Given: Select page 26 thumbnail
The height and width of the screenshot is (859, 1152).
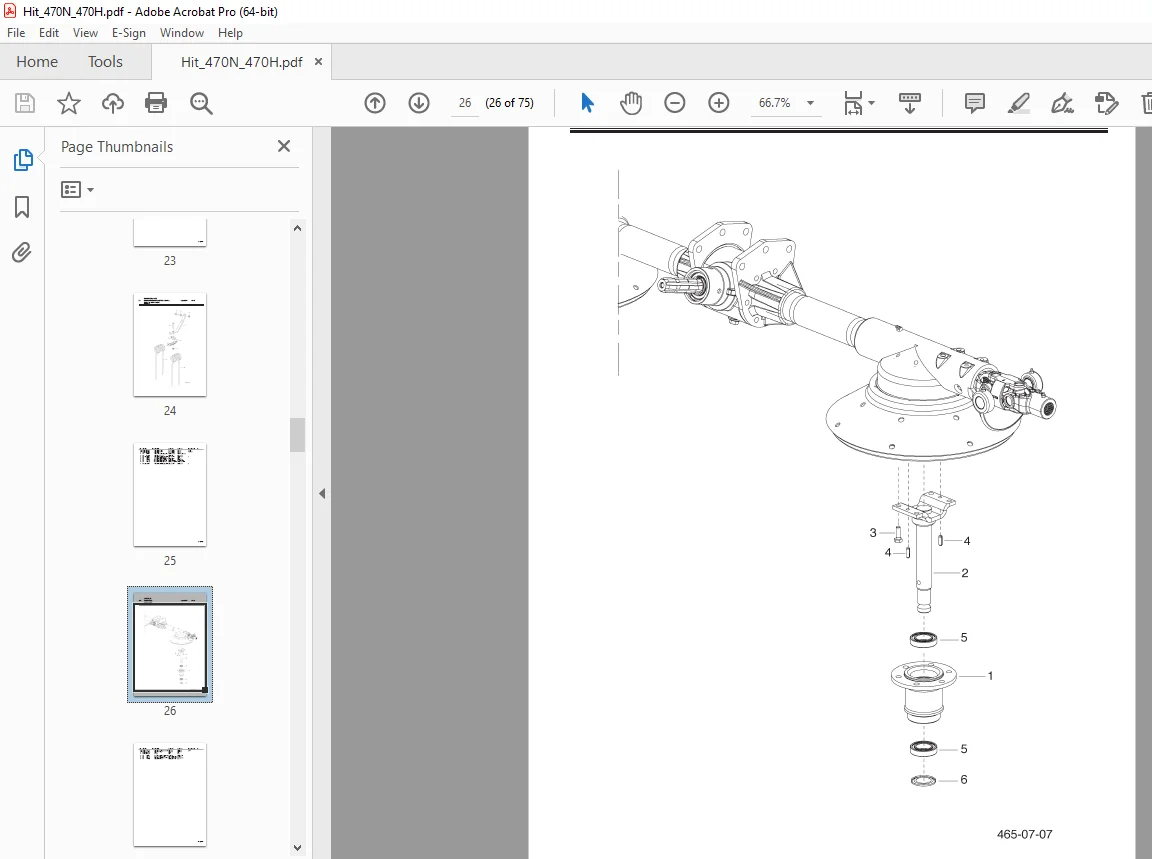Looking at the screenshot, I should point(170,644).
